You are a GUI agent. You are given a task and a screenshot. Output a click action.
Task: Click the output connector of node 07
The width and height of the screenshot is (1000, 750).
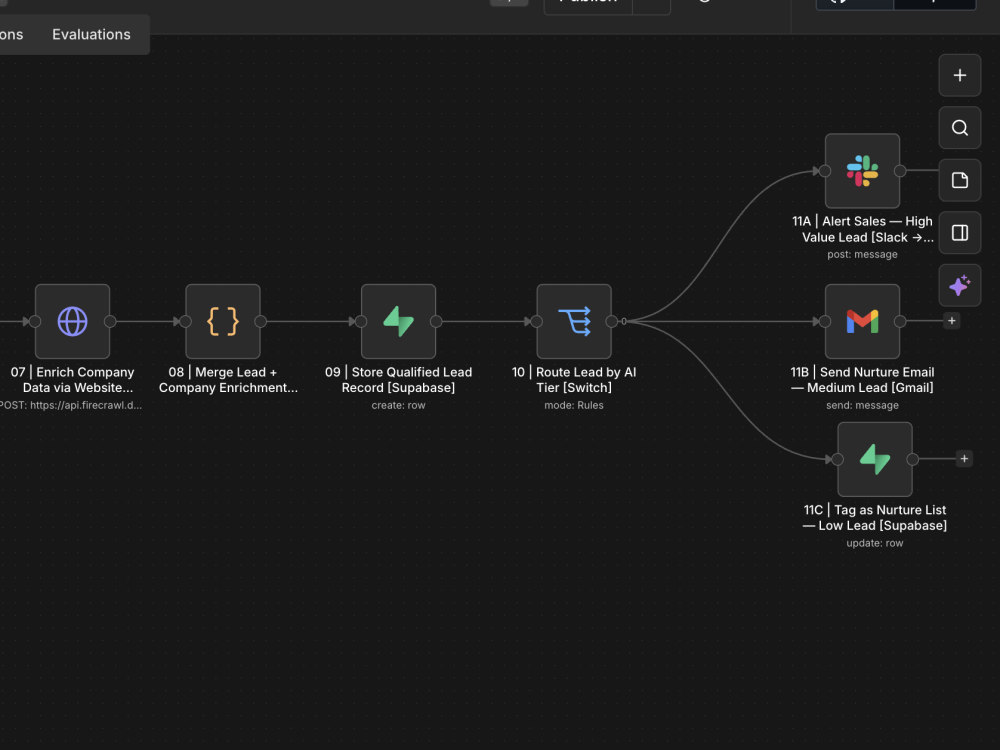[110, 321]
